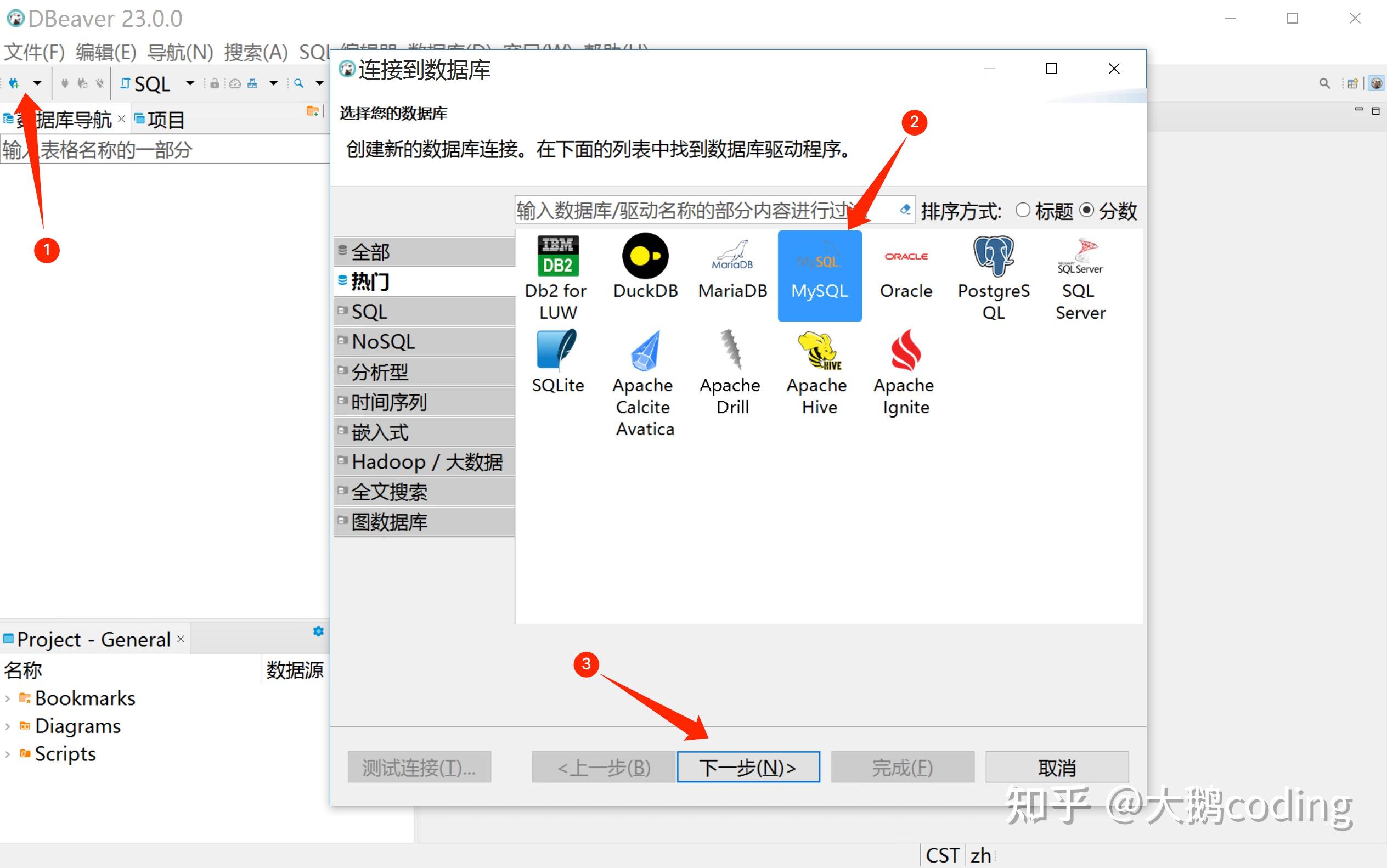Image resolution: width=1387 pixels, height=868 pixels.
Task: Sort drivers by 标题 radio button
Action: point(1023,210)
